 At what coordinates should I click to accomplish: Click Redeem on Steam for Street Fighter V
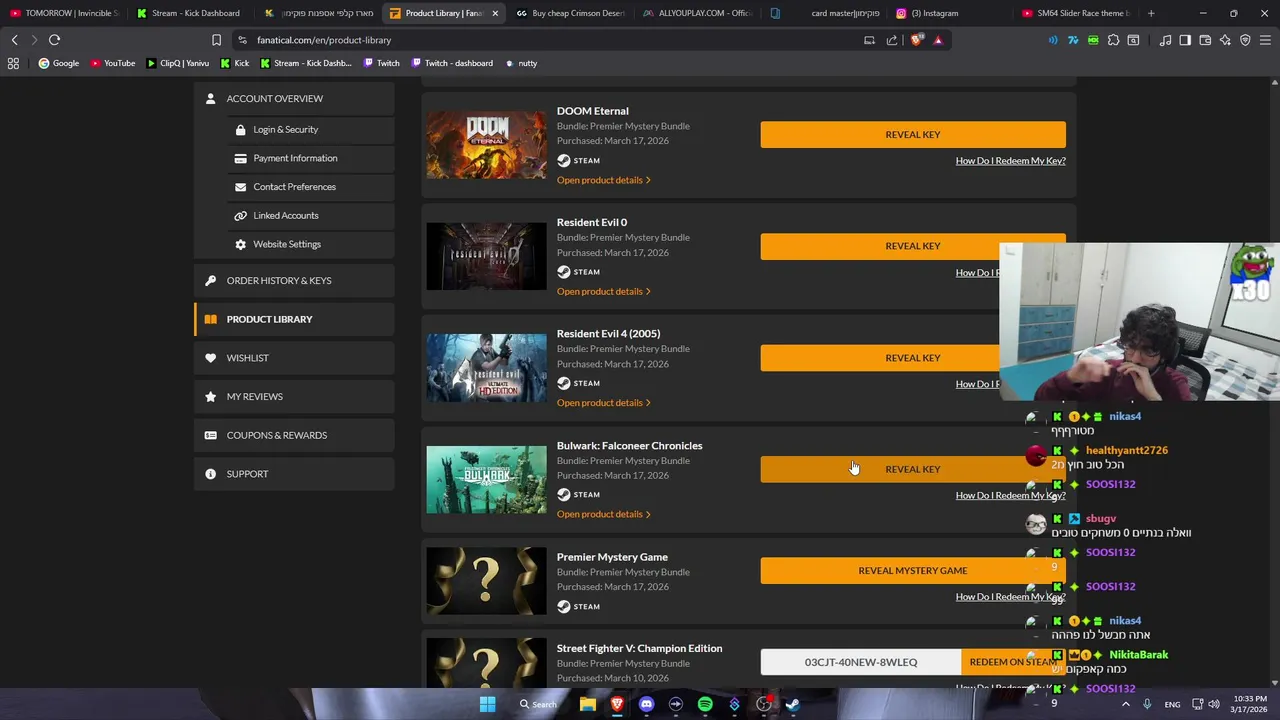point(1012,662)
